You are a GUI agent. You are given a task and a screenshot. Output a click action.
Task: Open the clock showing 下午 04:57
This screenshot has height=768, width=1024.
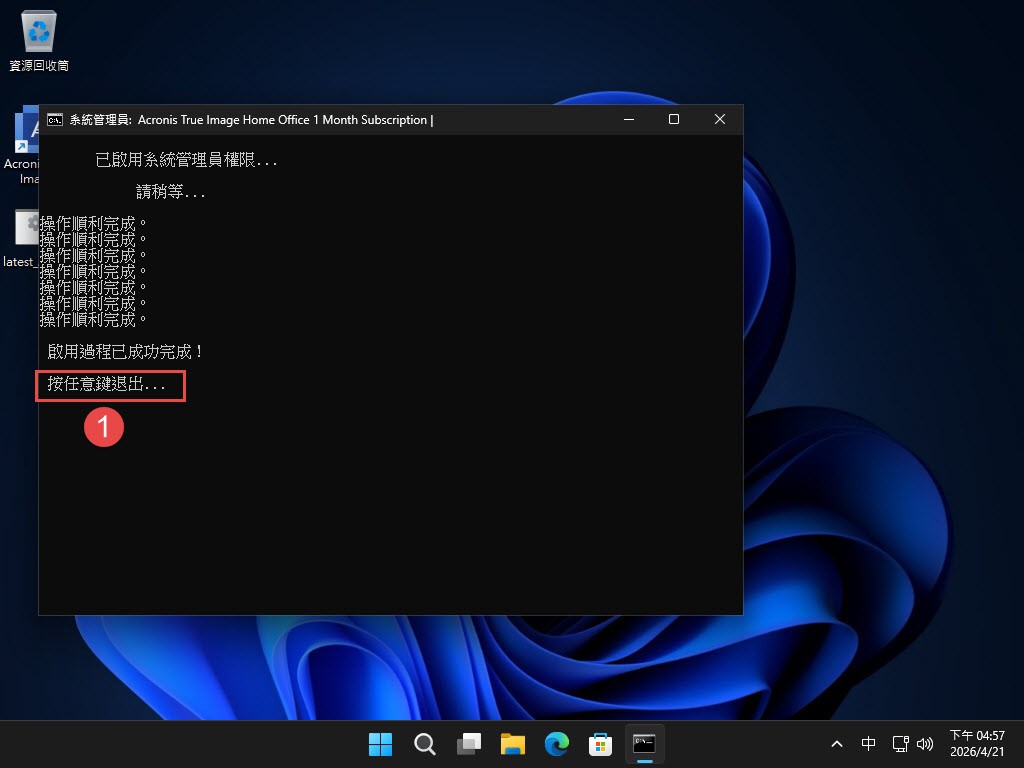coord(977,743)
